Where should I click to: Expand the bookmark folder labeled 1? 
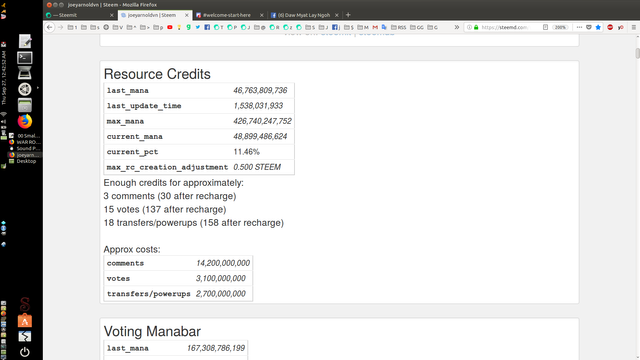coord(72,27)
